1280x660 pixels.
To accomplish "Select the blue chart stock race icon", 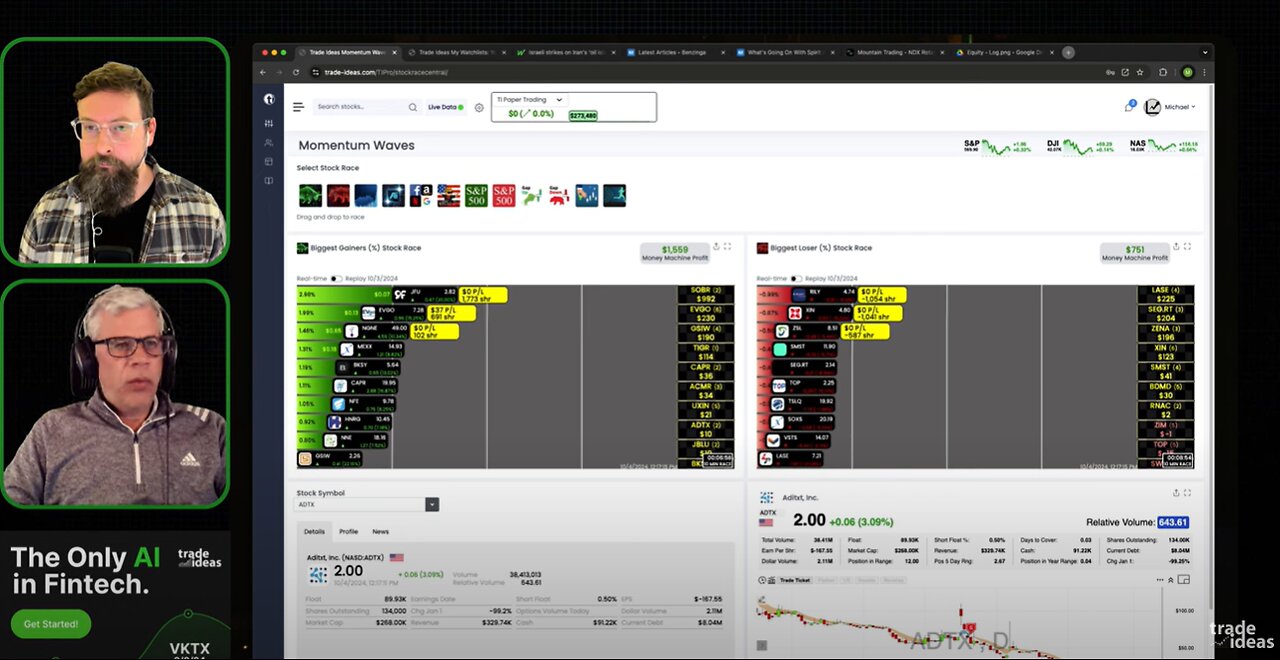I will pos(365,195).
